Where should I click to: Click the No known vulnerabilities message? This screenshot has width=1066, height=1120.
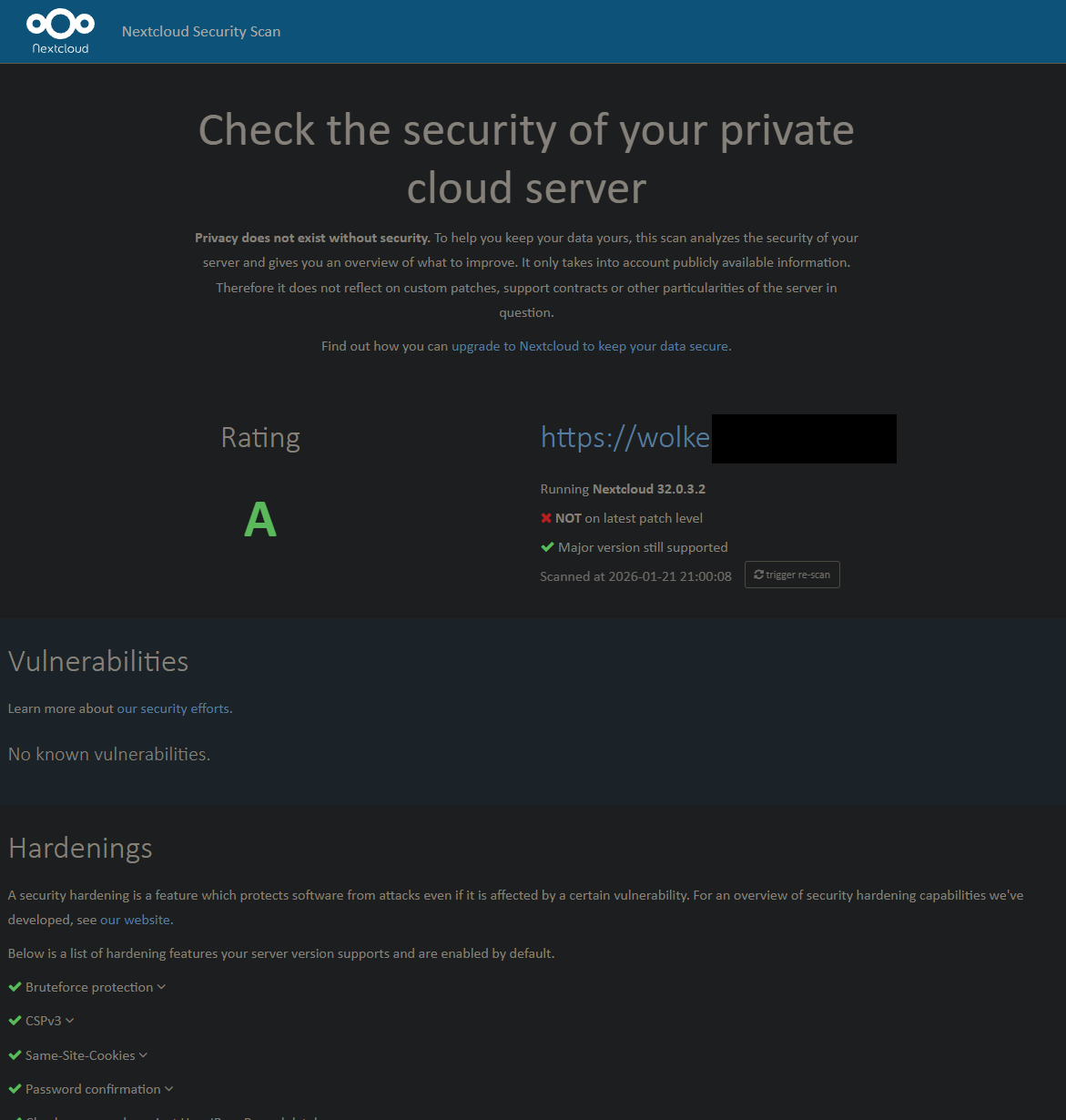click(x=109, y=754)
